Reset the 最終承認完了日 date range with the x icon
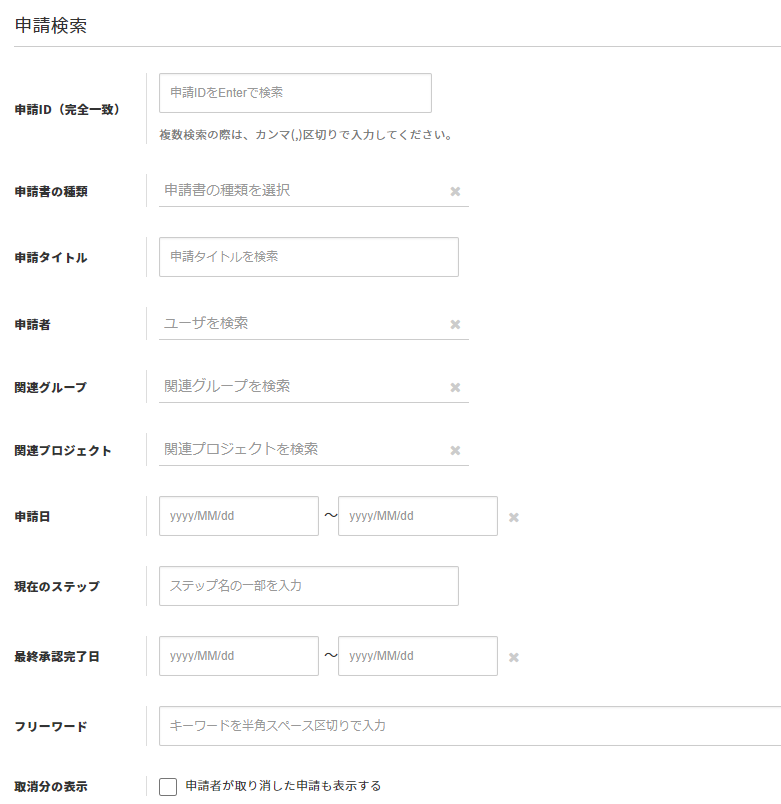The width and height of the screenshot is (781, 804). (514, 657)
